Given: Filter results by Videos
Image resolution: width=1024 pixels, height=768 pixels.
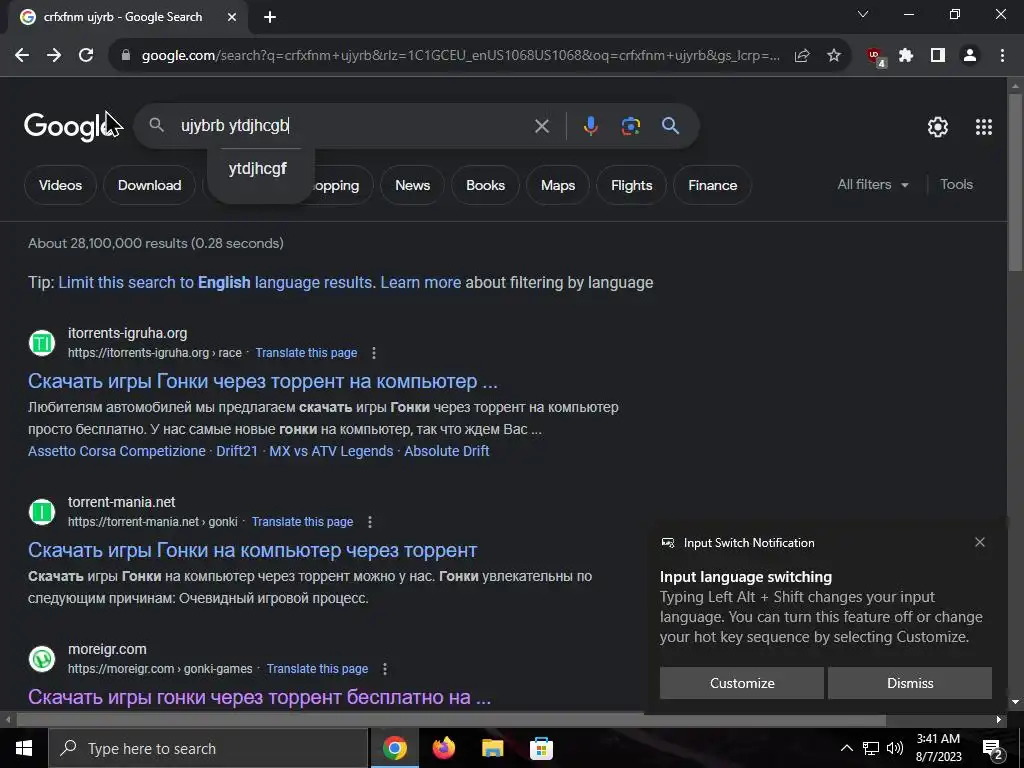Looking at the screenshot, I should (x=61, y=185).
